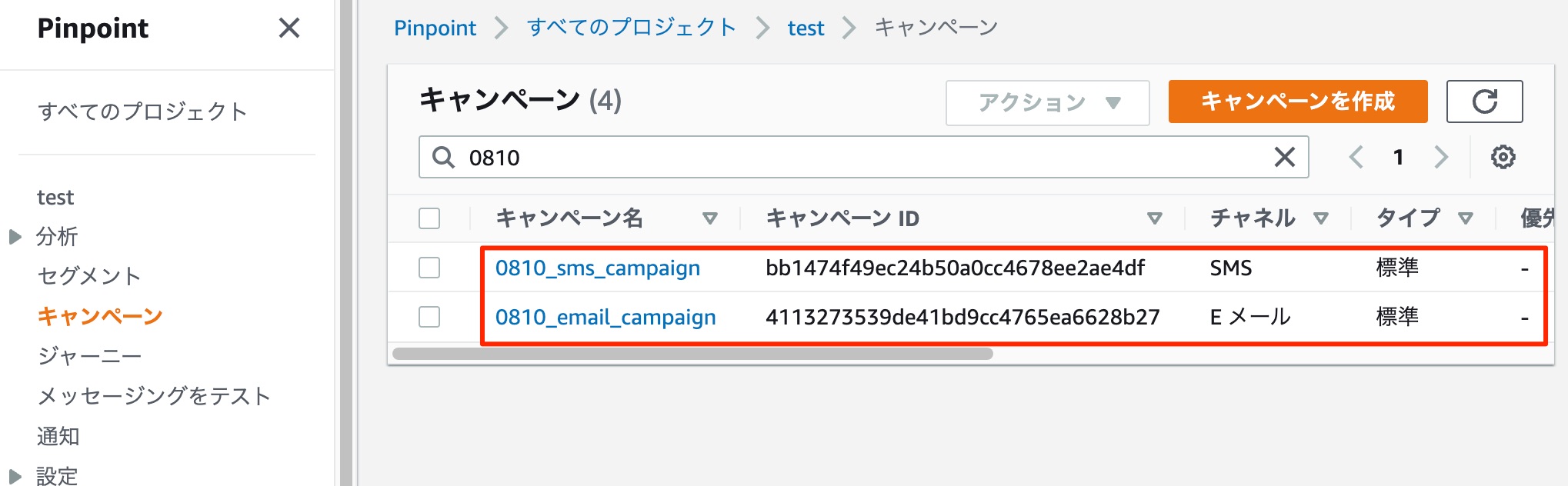Open ジャーニー in sidebar
The width and height of the screenshot is (1568, 486).
coord(89,356)
